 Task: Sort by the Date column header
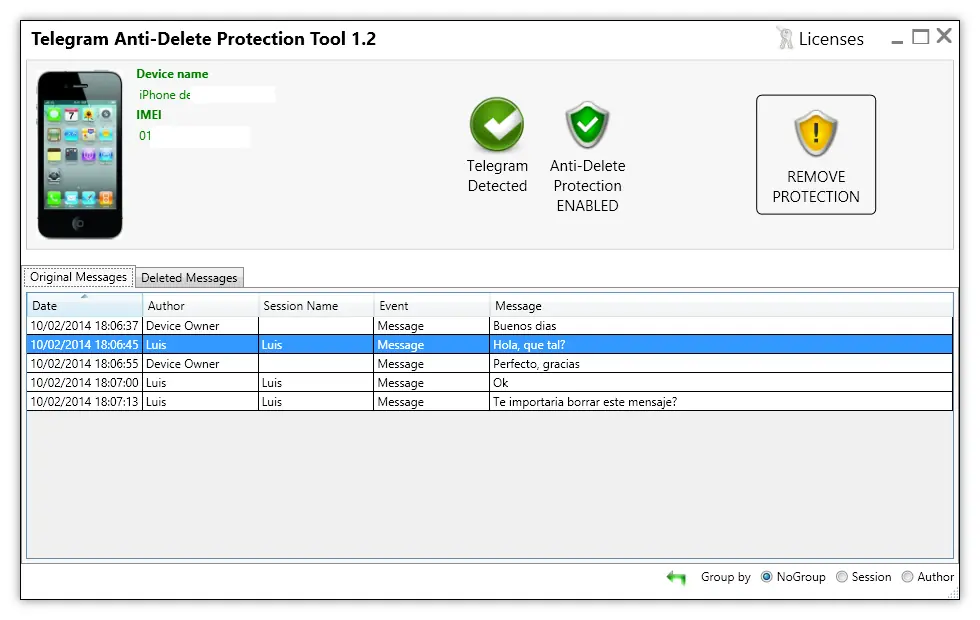[84, 306]
